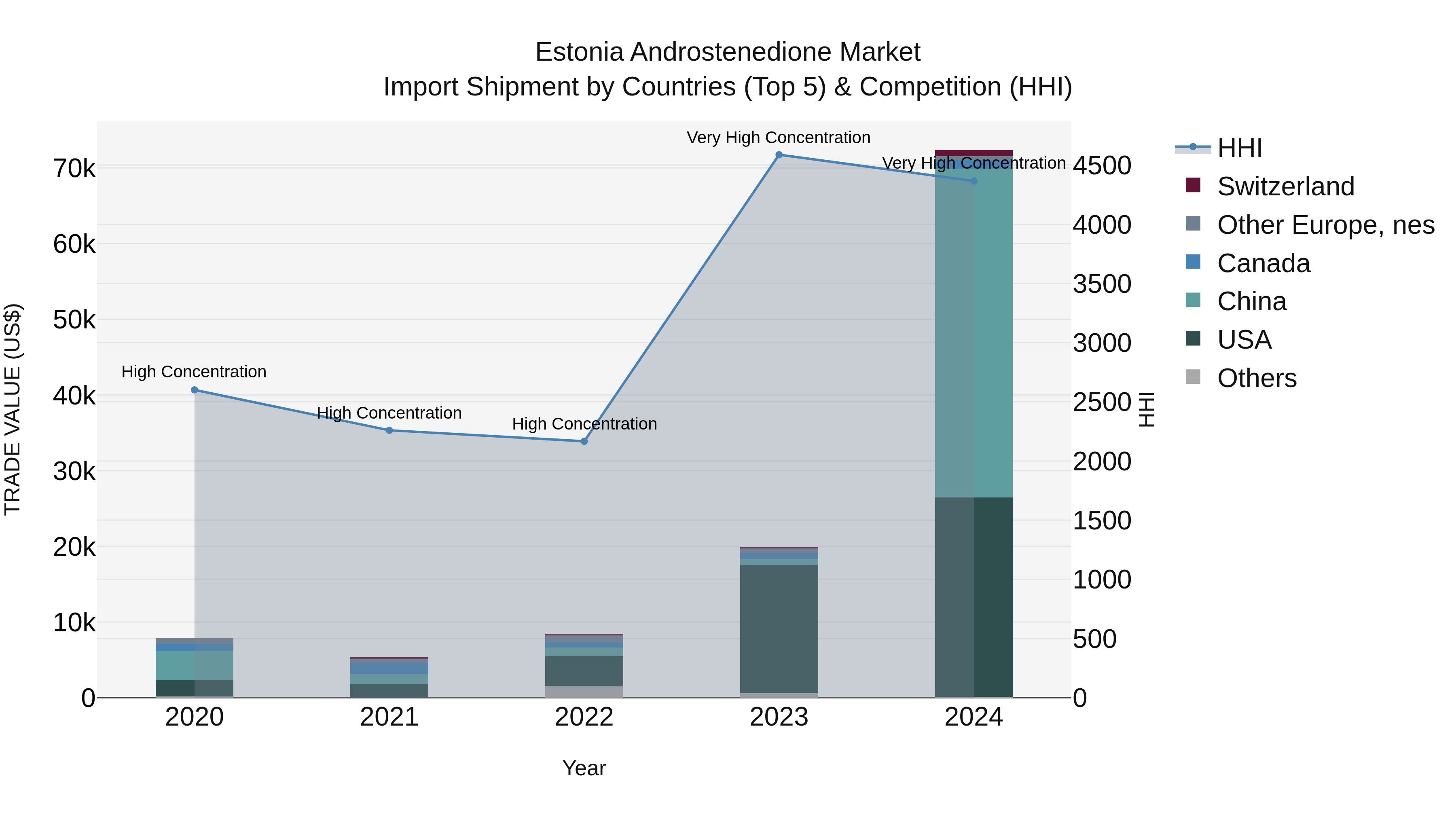Image resolution: width=1456 pixels, height=819 pixels.
Task: Click the 'High Concentration' label for 2021
Action: [x=389, y=413]
